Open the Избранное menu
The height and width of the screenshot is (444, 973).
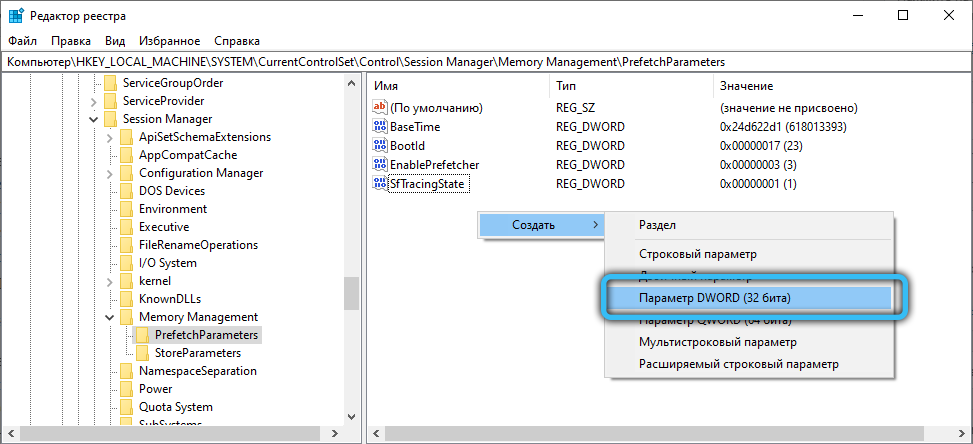click(x=169, y=41)
